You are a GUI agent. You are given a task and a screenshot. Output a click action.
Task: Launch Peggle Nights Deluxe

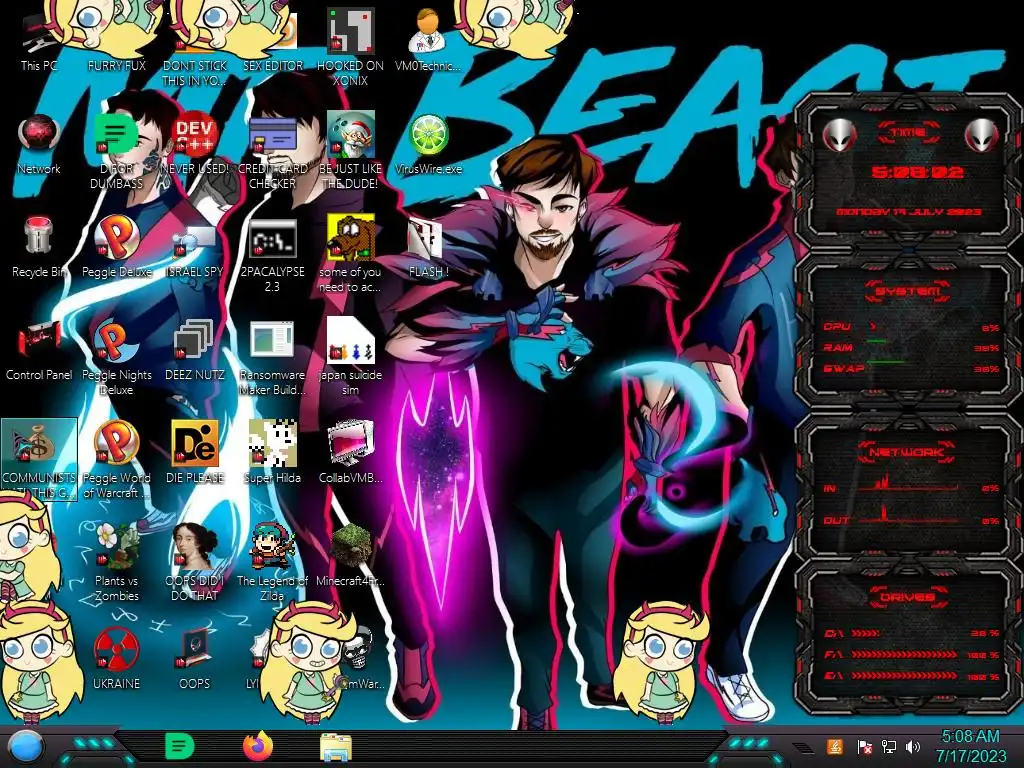click(x=116, y=358)
